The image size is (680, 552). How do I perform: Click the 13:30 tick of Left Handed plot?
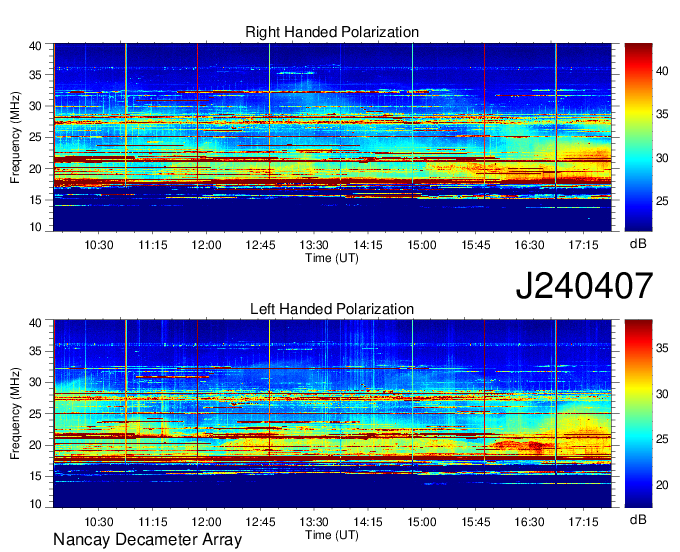click(x=314, y=522)
